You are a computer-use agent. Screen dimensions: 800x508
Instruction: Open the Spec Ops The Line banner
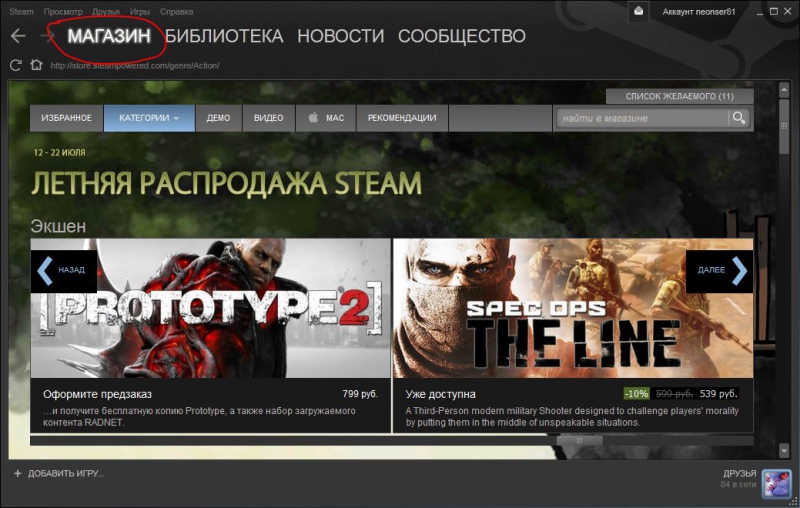click(572, 308)
